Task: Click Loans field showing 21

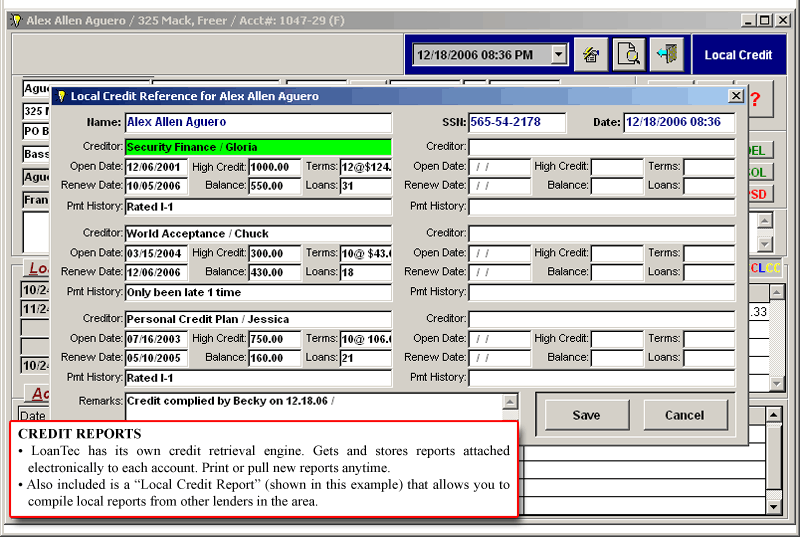Action: (x=365, y=358)
